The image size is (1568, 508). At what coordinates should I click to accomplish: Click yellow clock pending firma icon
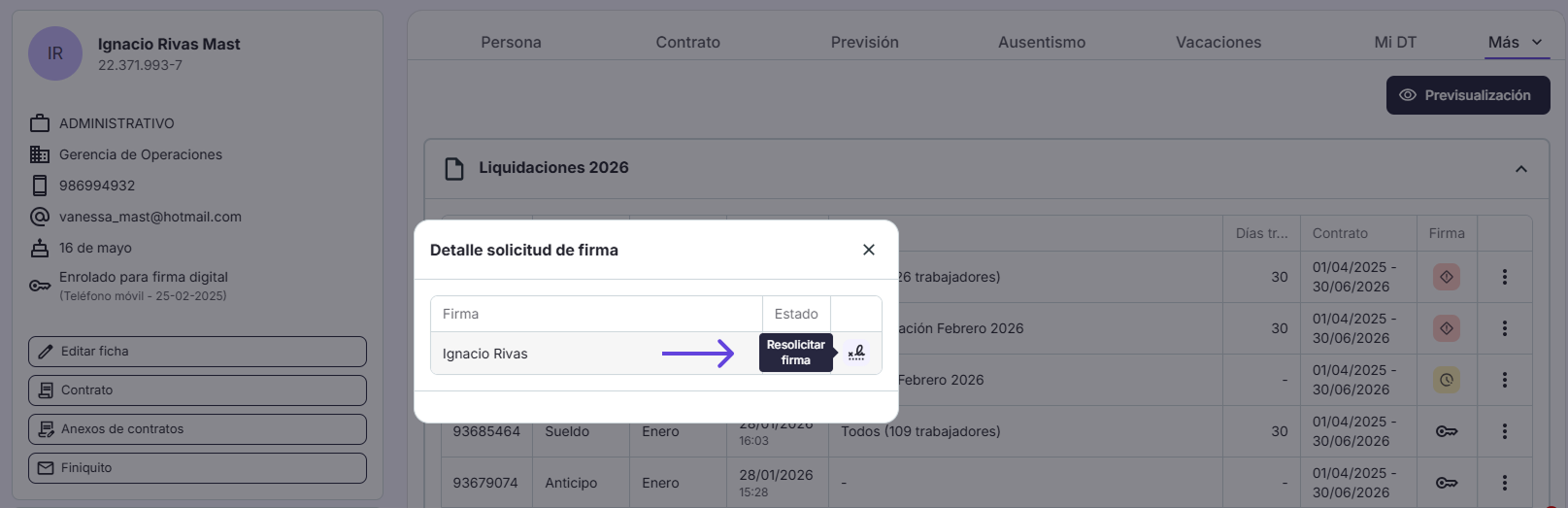pyautogui.click(x=1447, y=380)
